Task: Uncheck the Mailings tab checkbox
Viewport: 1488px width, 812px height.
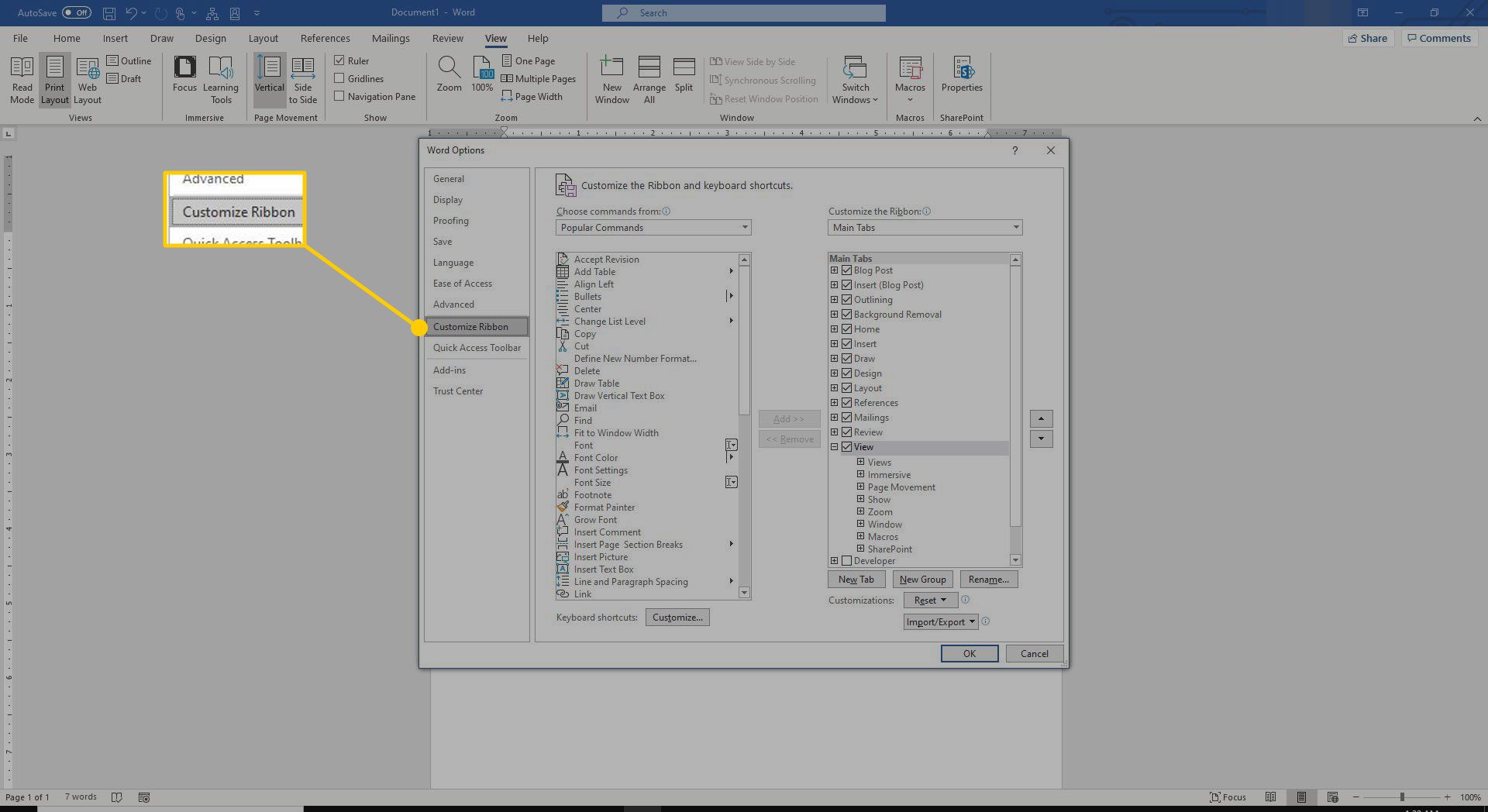Action: coord(847,418)
